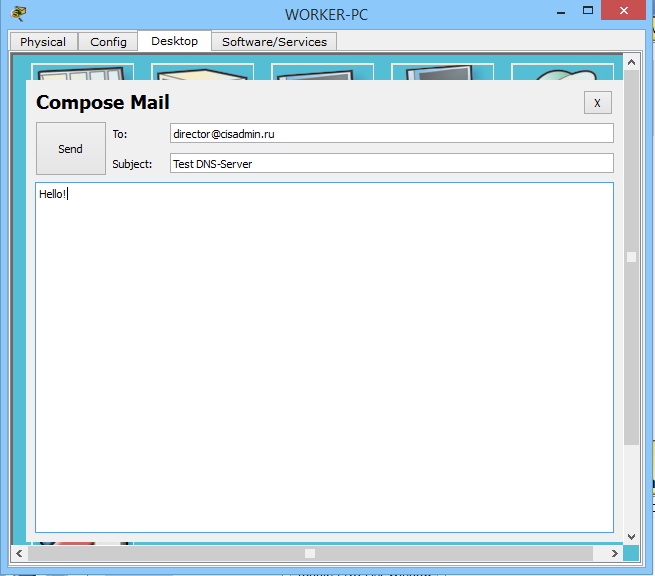Click into the Subject field
655x576 pixels.
click(x=391, y=163)
